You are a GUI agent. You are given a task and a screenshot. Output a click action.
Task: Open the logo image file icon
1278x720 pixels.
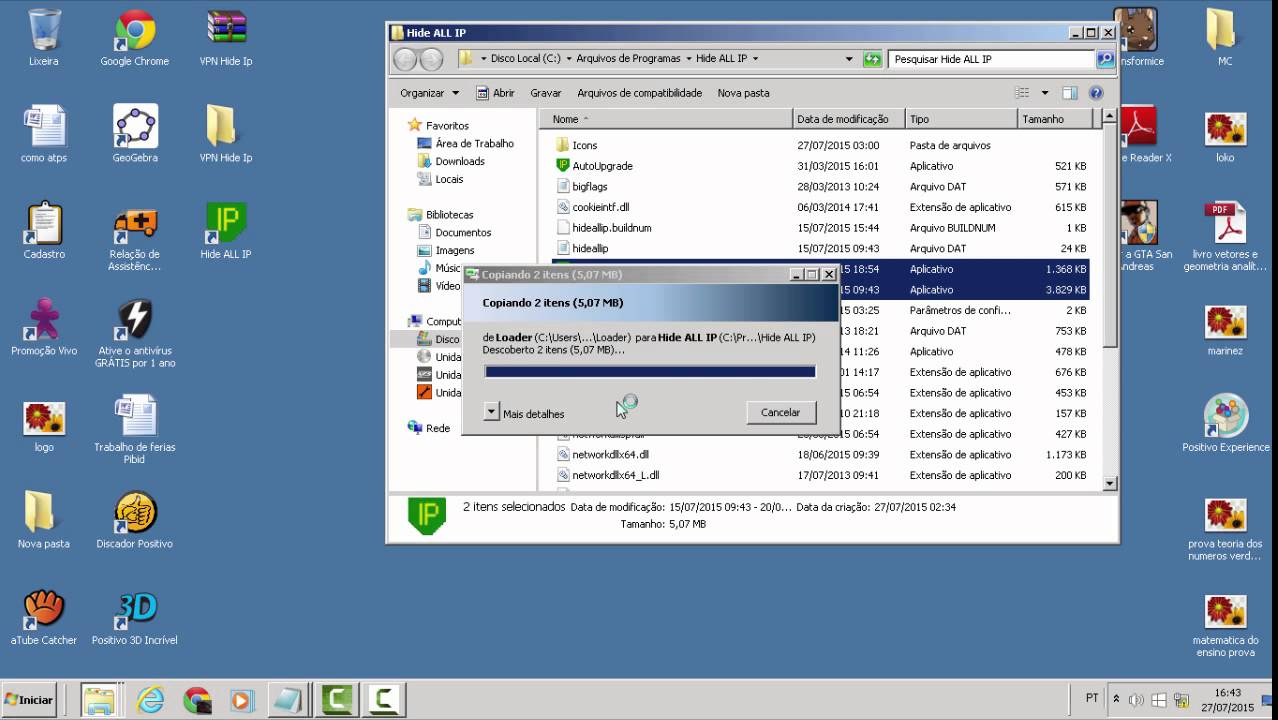(44, 425)
